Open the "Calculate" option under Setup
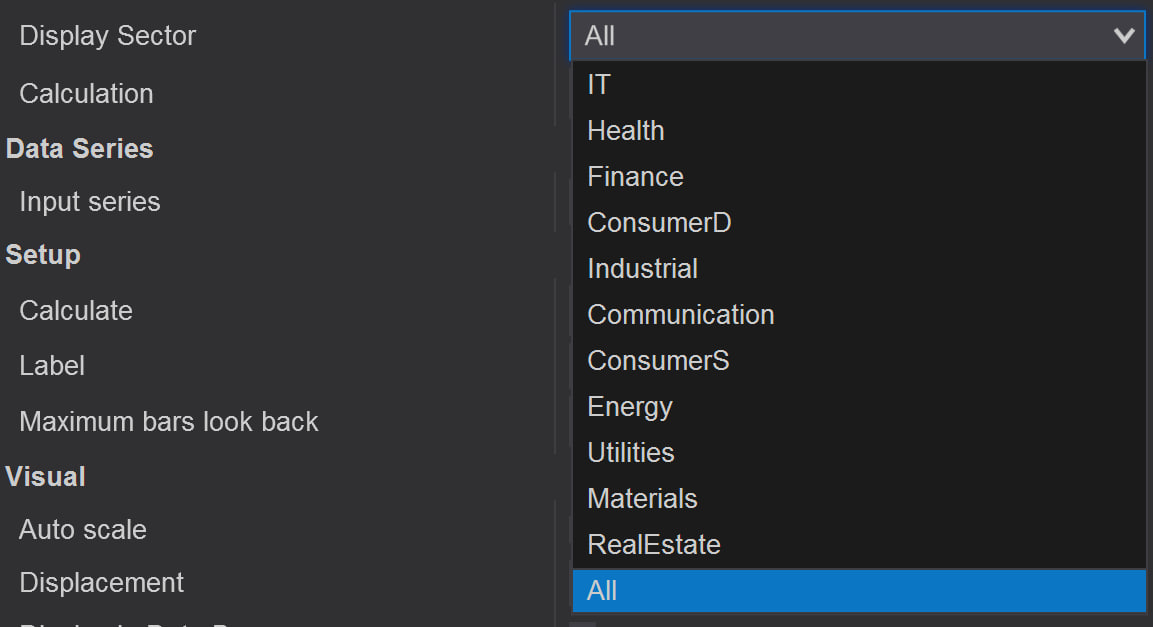 (x=75, y=310)
